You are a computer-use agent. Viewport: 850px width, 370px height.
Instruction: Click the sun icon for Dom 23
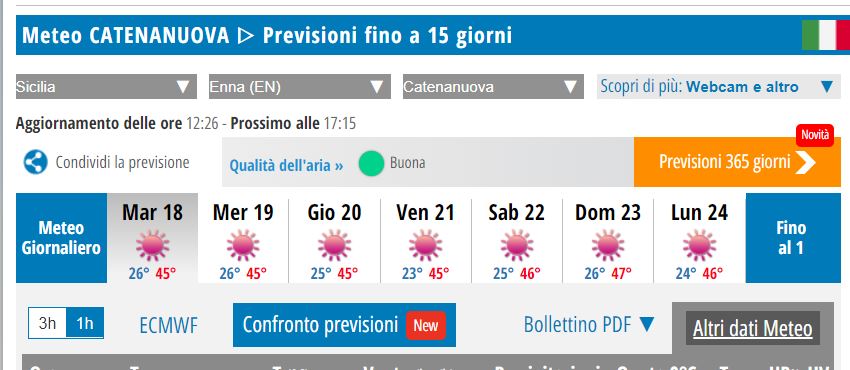pyautogui.click(x=608, y=245)
